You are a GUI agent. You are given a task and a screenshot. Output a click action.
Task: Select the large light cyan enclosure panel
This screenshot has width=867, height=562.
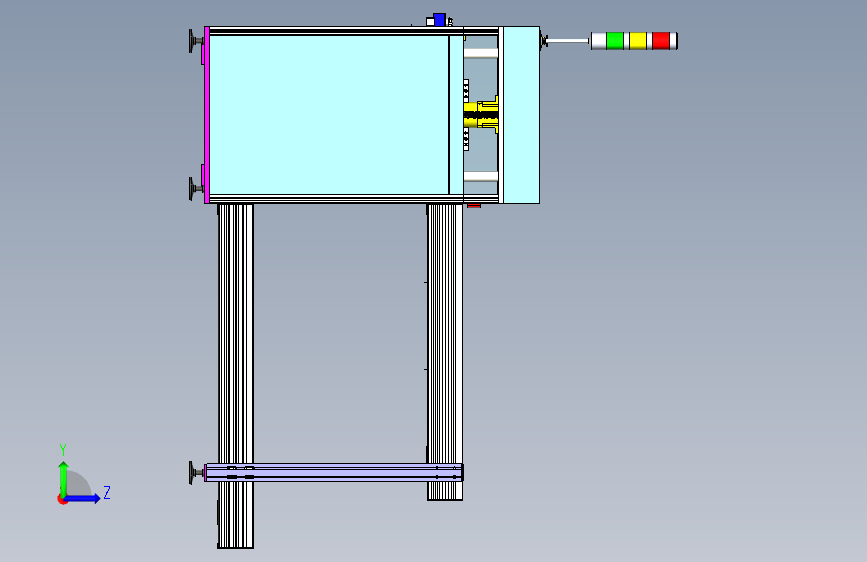[x=329, y=115]
